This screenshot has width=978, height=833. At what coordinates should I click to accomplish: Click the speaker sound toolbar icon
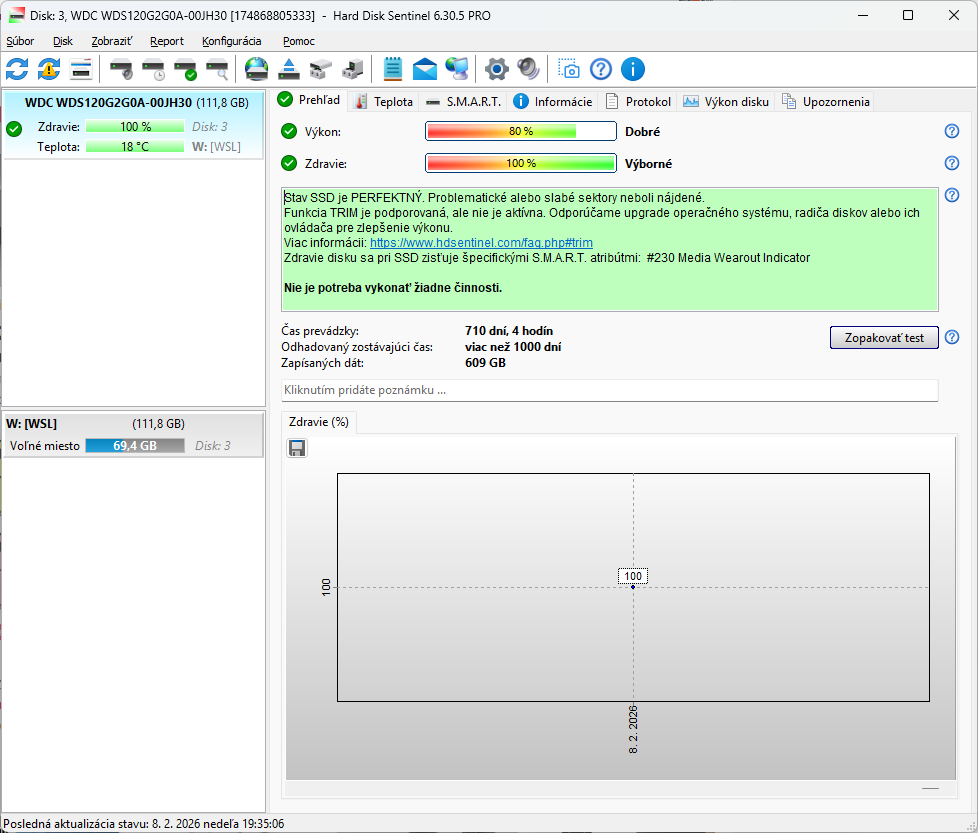528,69
